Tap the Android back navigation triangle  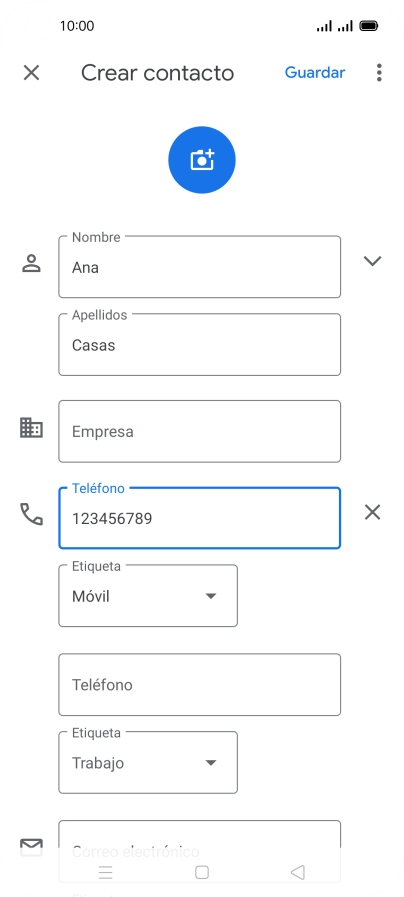click(298, 872)
